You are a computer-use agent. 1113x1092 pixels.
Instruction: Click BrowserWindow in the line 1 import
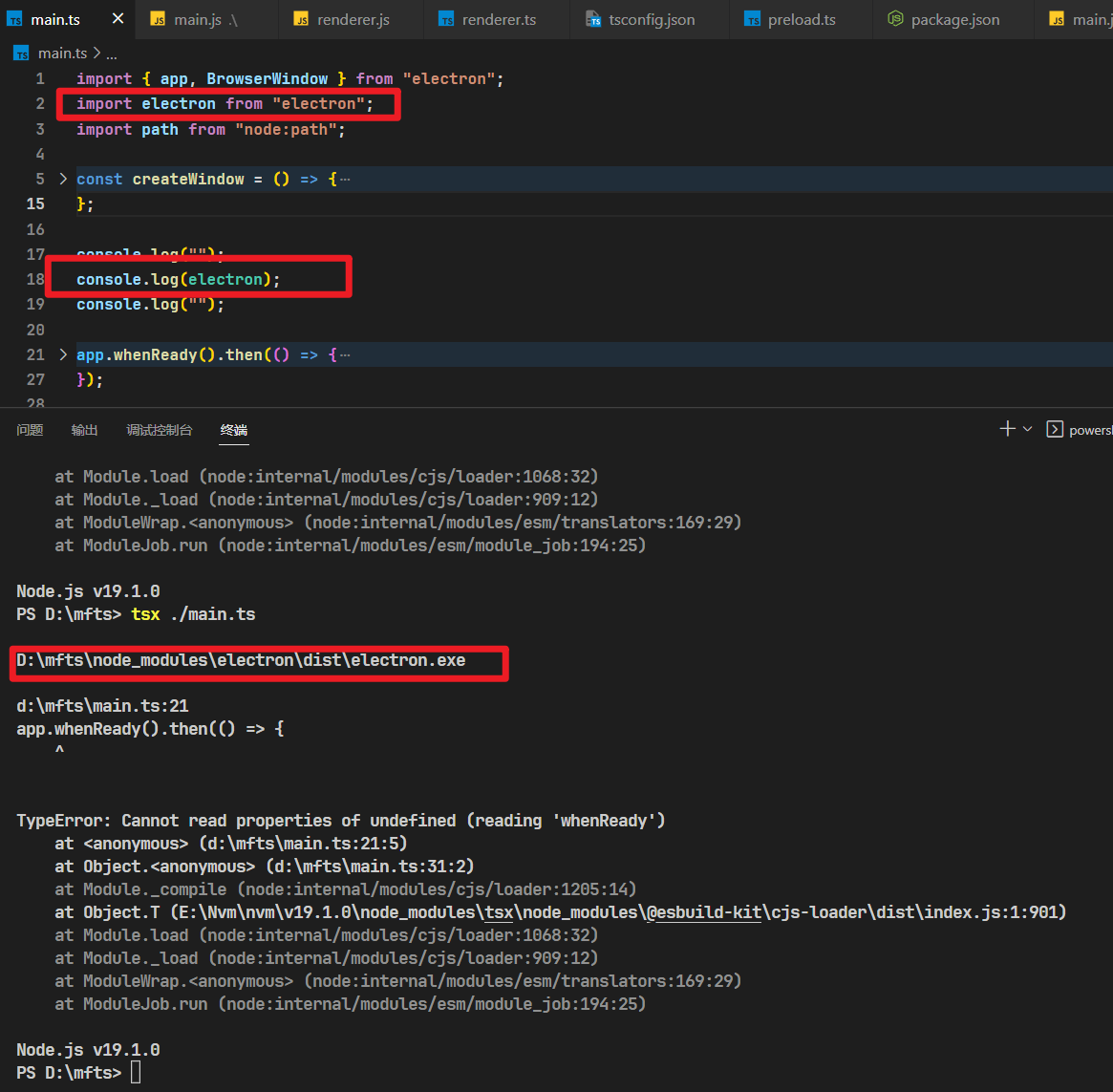point(267,78)
